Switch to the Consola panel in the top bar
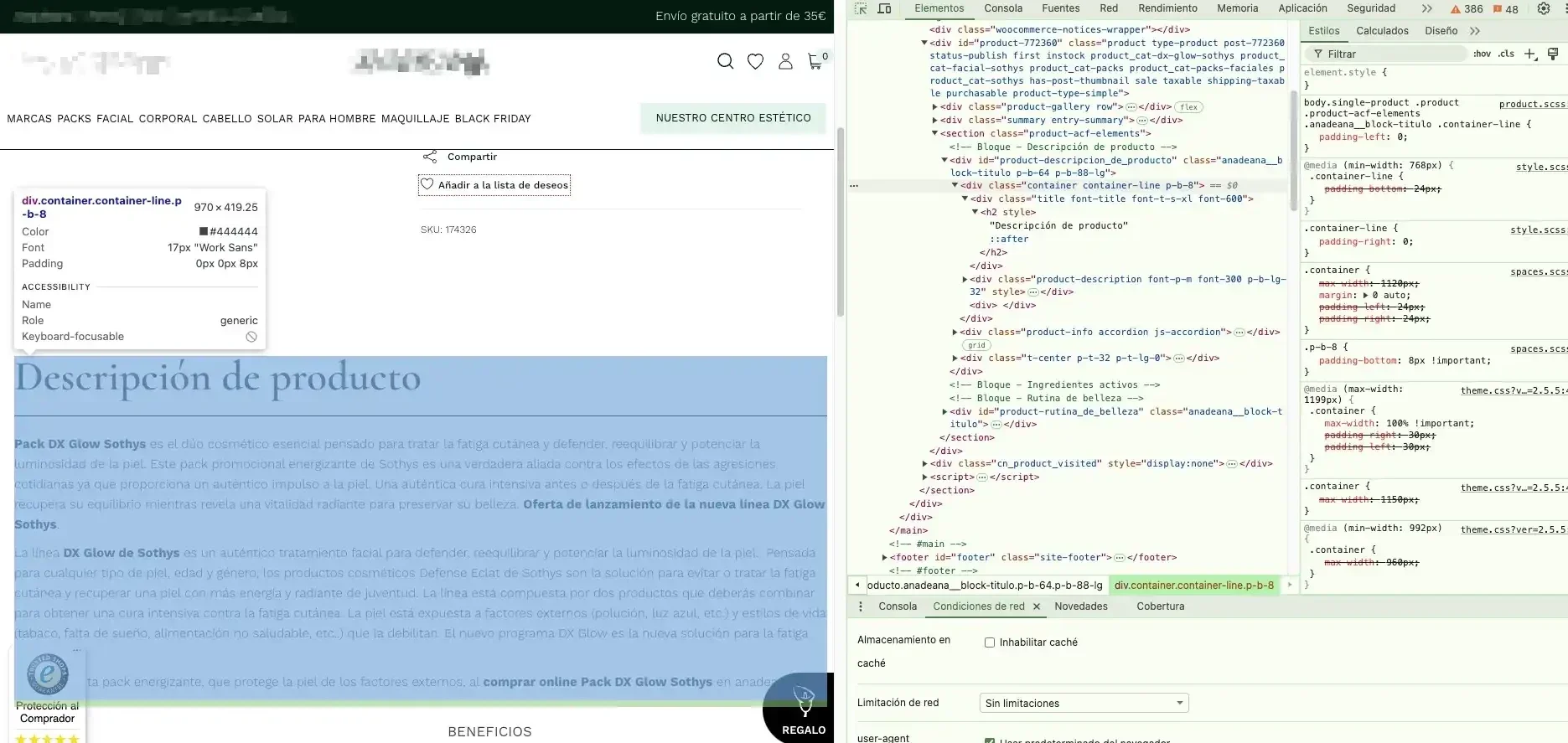The image size is (1568, 743). coord(1003,8)
